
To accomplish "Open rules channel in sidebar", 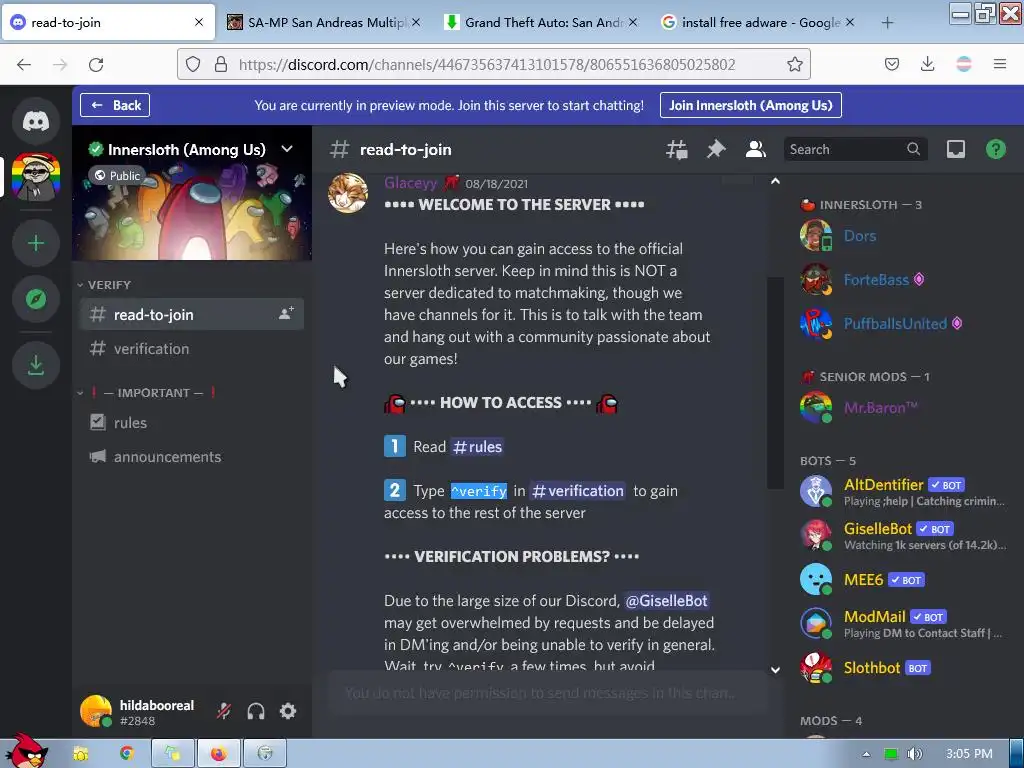I will pyautogui.click(x=192, y=423).
